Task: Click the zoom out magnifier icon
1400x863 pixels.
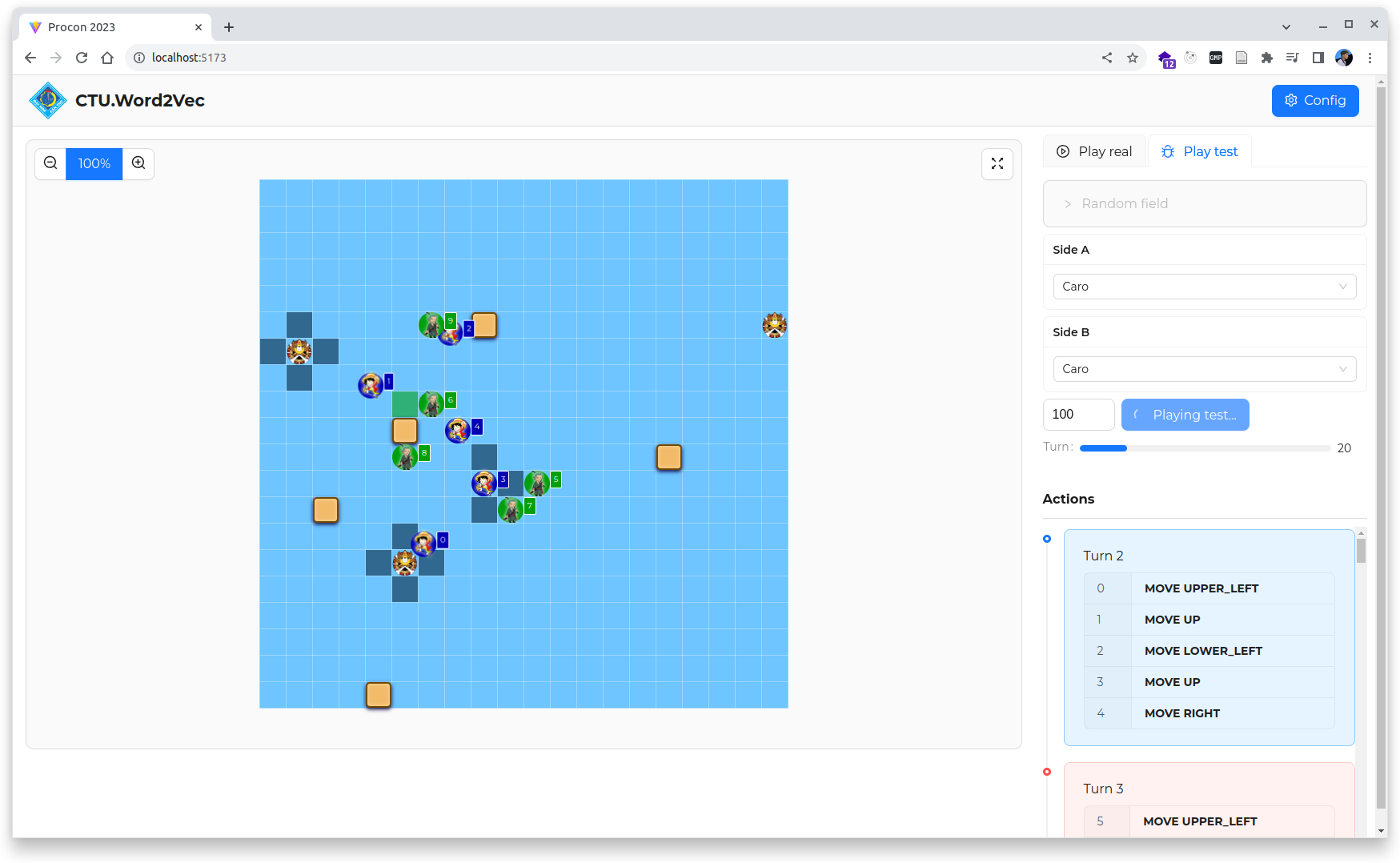Action: point(50,163)
